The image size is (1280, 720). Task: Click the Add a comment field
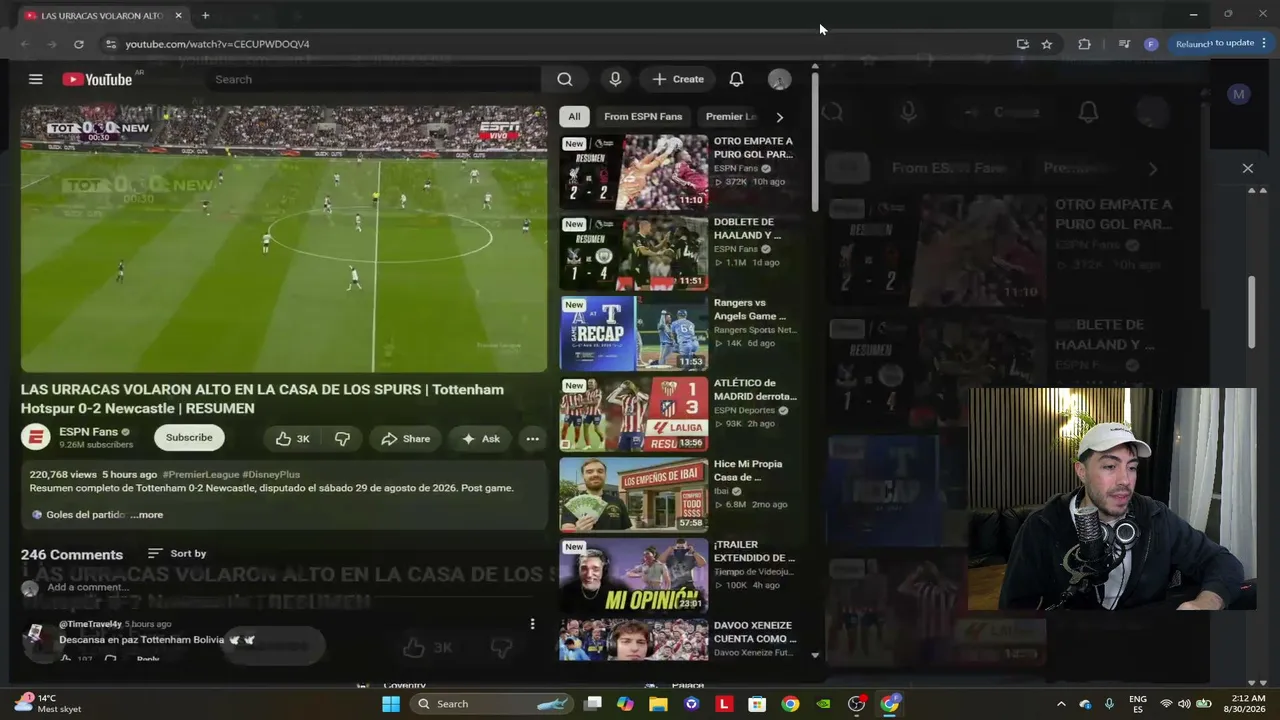point(88,587)
